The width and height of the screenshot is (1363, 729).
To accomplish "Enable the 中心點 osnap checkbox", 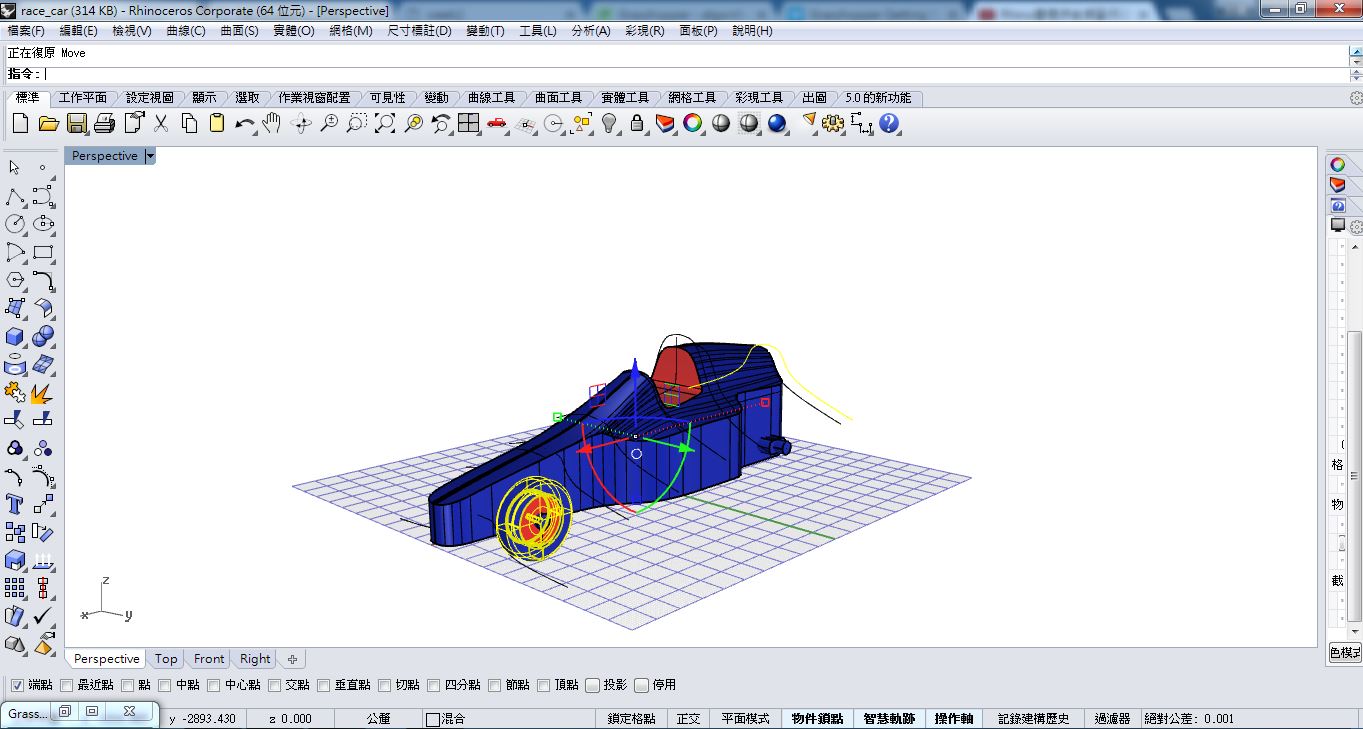I will point(214,685).
